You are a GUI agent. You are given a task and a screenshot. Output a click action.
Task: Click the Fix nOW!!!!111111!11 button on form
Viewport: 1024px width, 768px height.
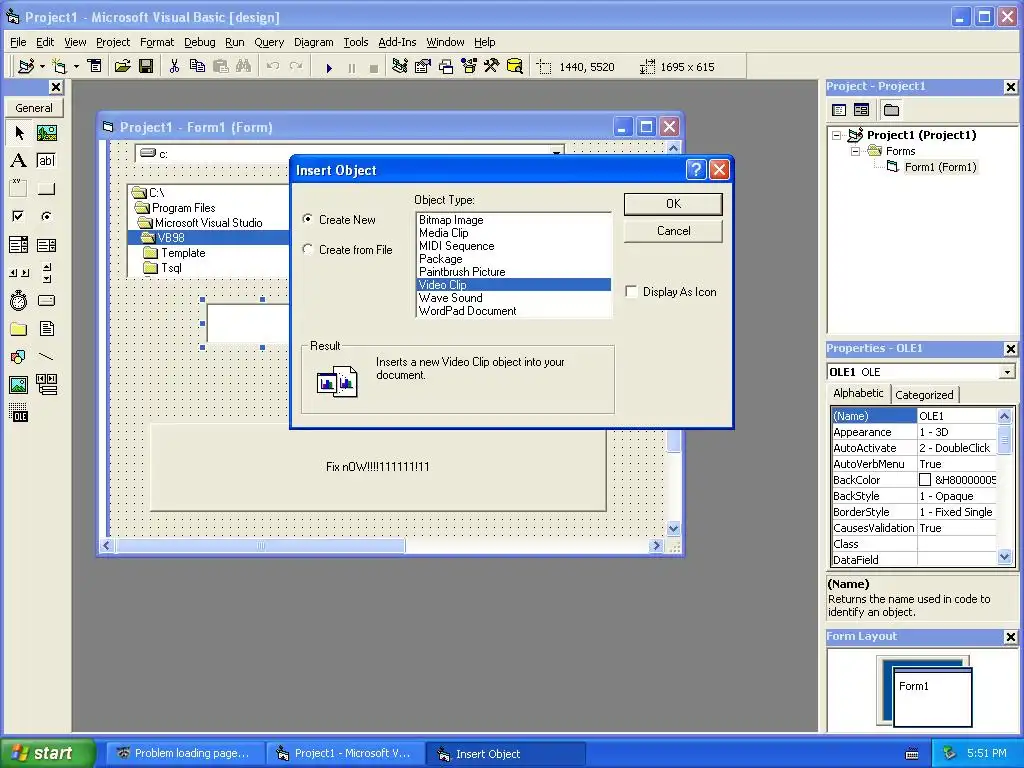pyautogui.click(x=378, y=467)
